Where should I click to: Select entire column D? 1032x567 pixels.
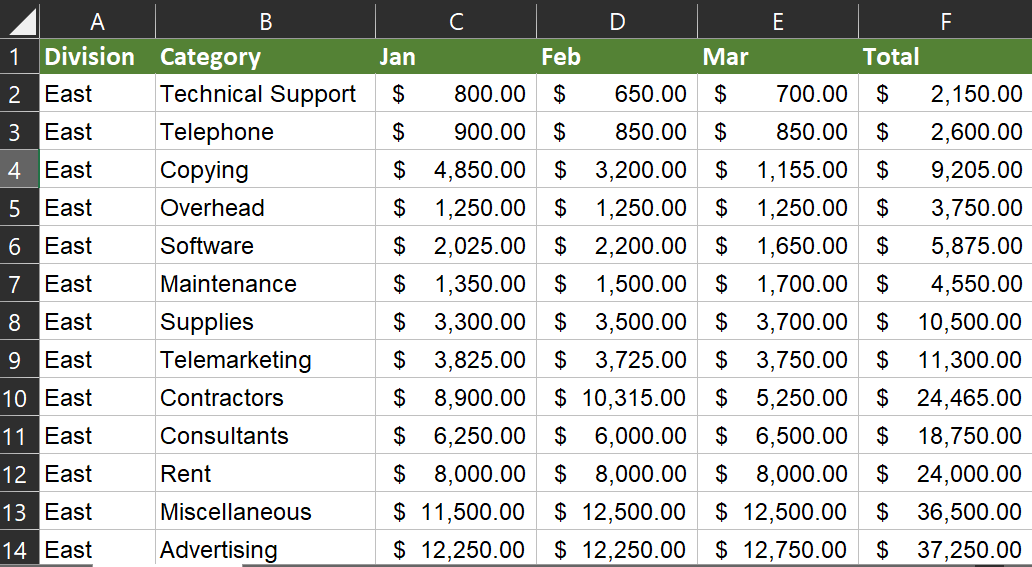click(617, 20)
